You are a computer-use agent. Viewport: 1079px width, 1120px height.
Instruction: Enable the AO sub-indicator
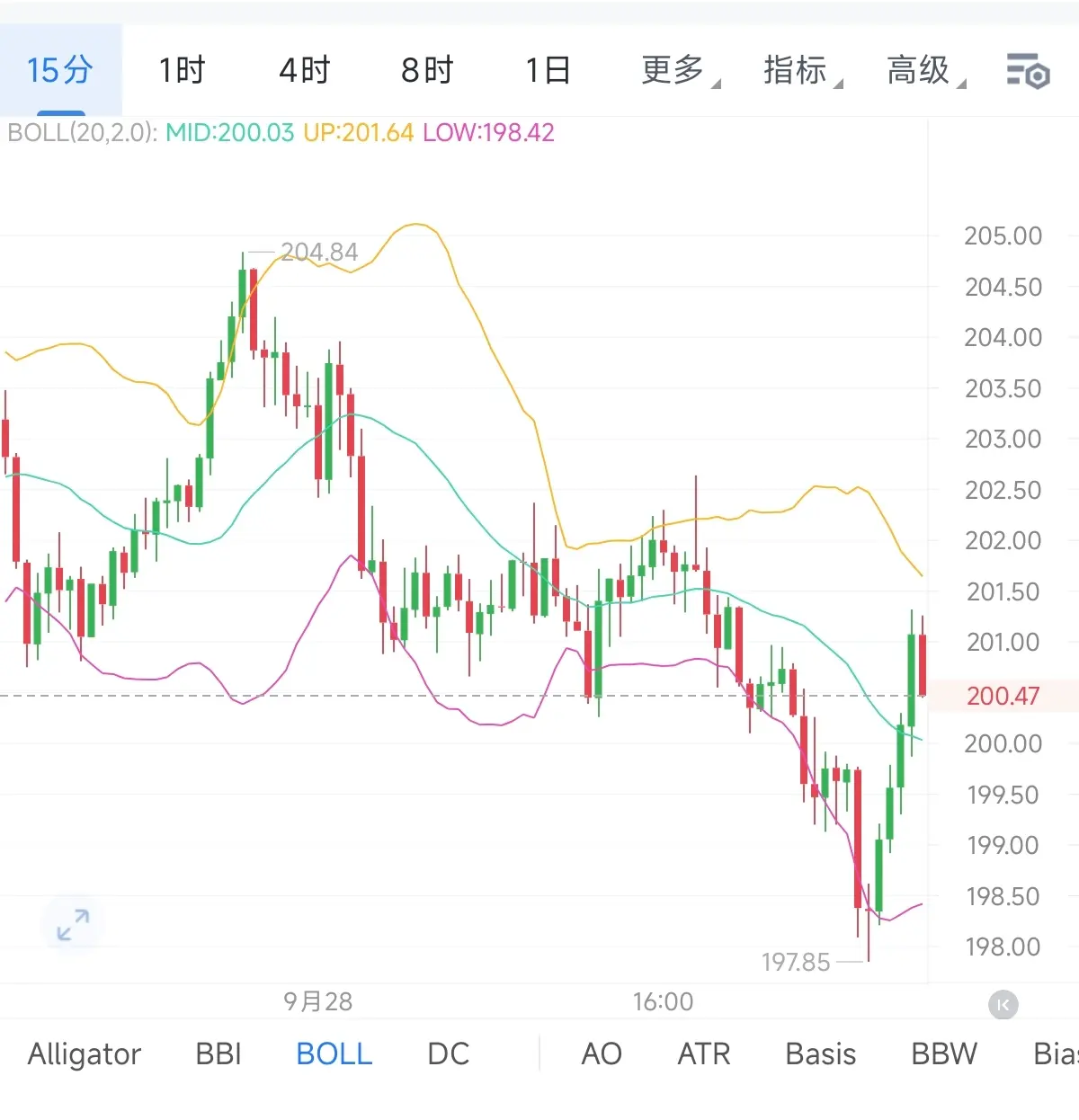pyautogui.click(x=602, y=1053)
